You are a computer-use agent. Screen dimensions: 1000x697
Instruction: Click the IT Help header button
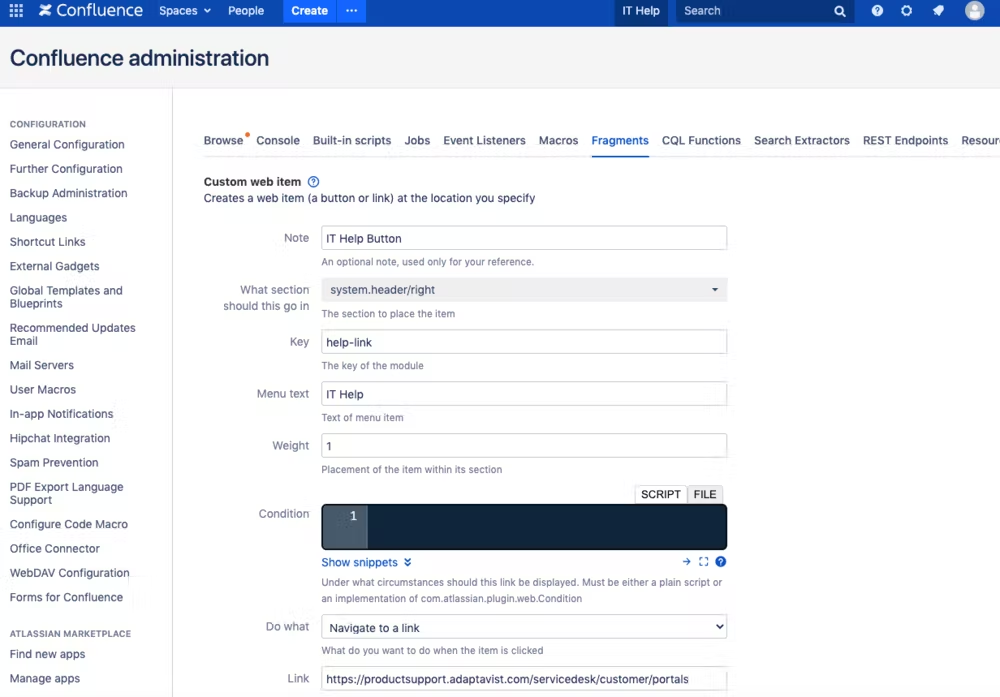coord(640,11)
